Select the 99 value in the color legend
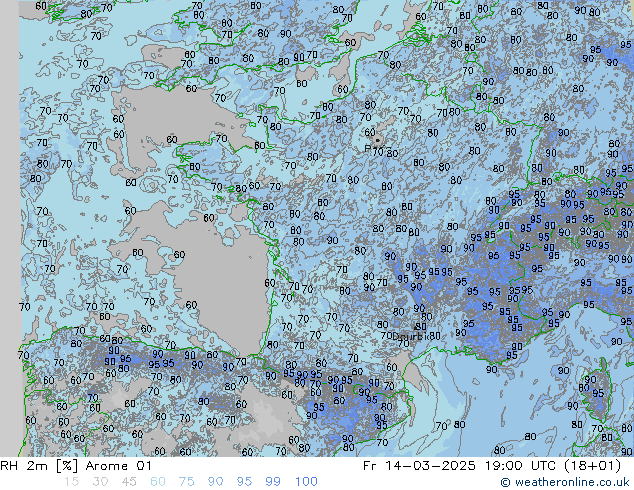This screenshot has width=634, height=490. coord(273,482)
